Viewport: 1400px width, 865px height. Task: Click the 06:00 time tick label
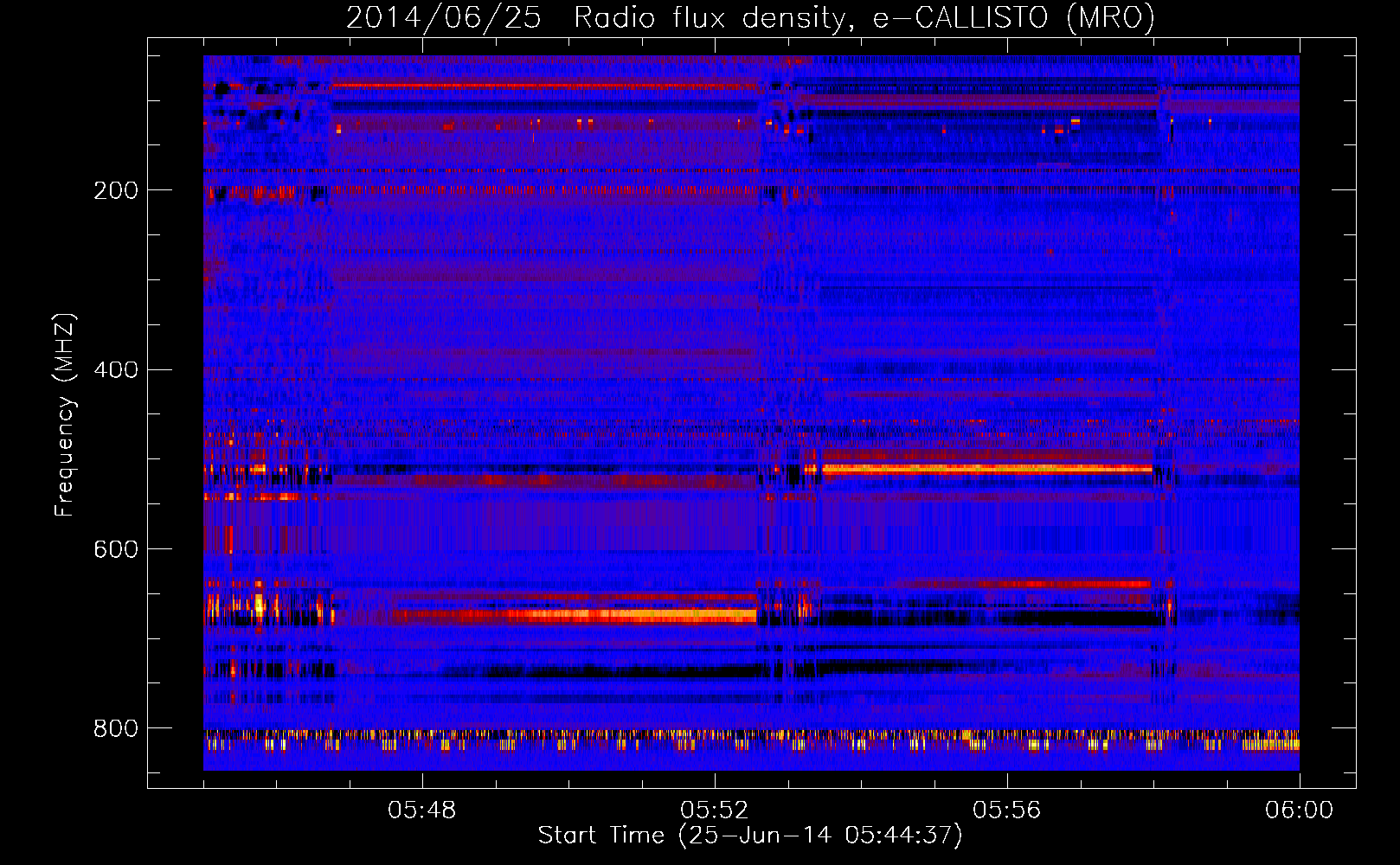click(1299, 811)
